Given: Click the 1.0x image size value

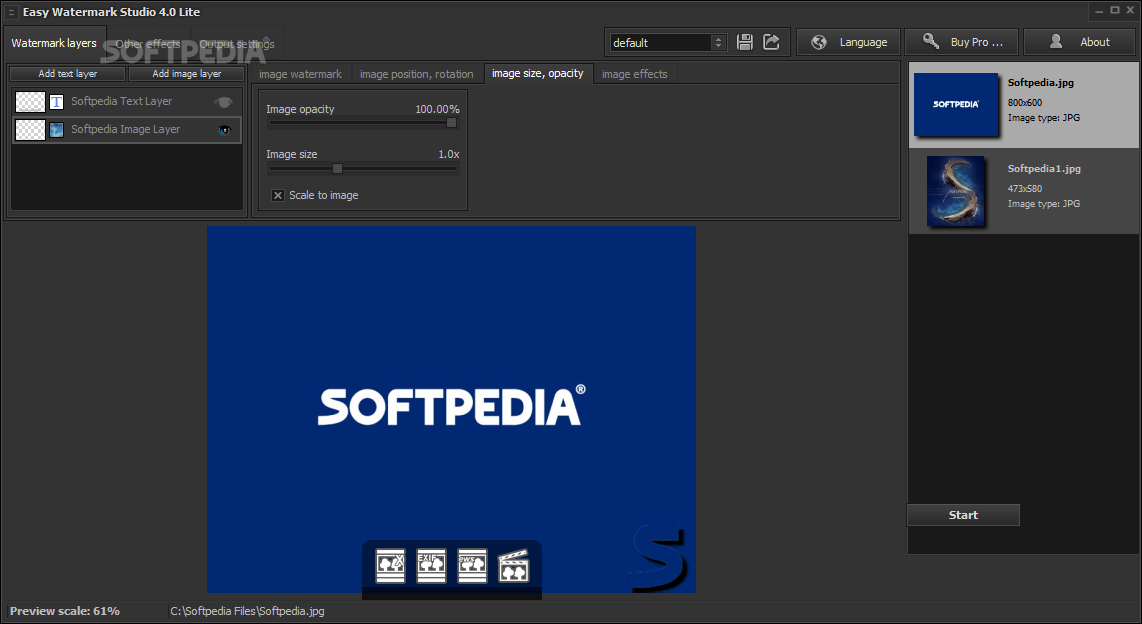Looking at the screenshot, I should pos(449,154).
